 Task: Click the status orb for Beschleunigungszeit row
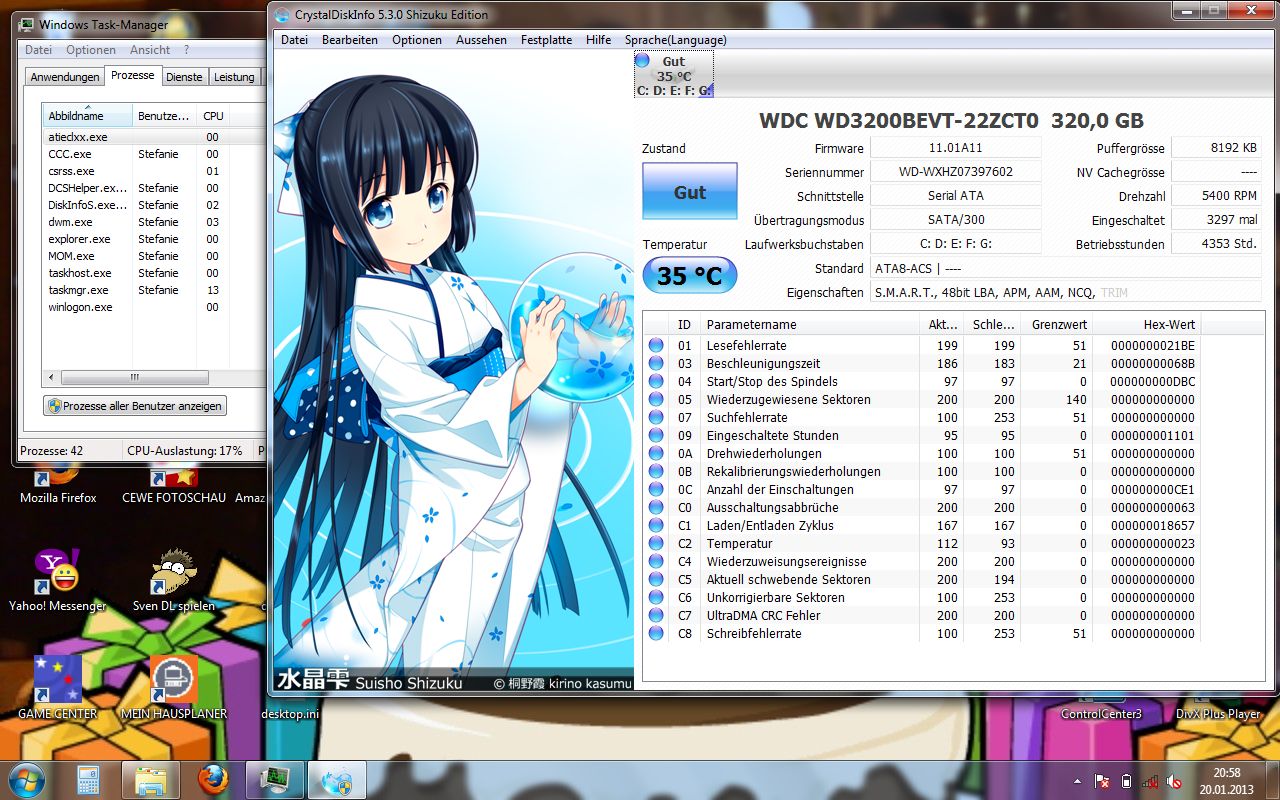click(x=656, y=363)
